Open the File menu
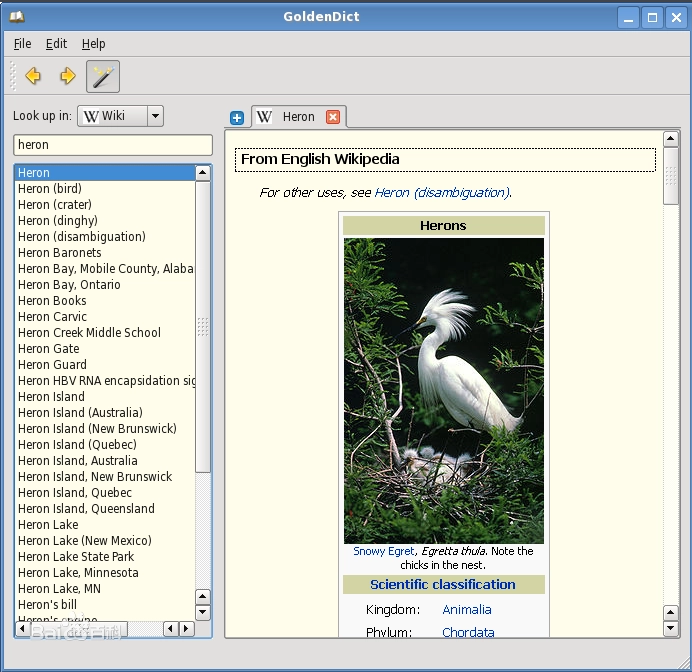Screen dimensions: 692x672 click(x=22, y=44)
